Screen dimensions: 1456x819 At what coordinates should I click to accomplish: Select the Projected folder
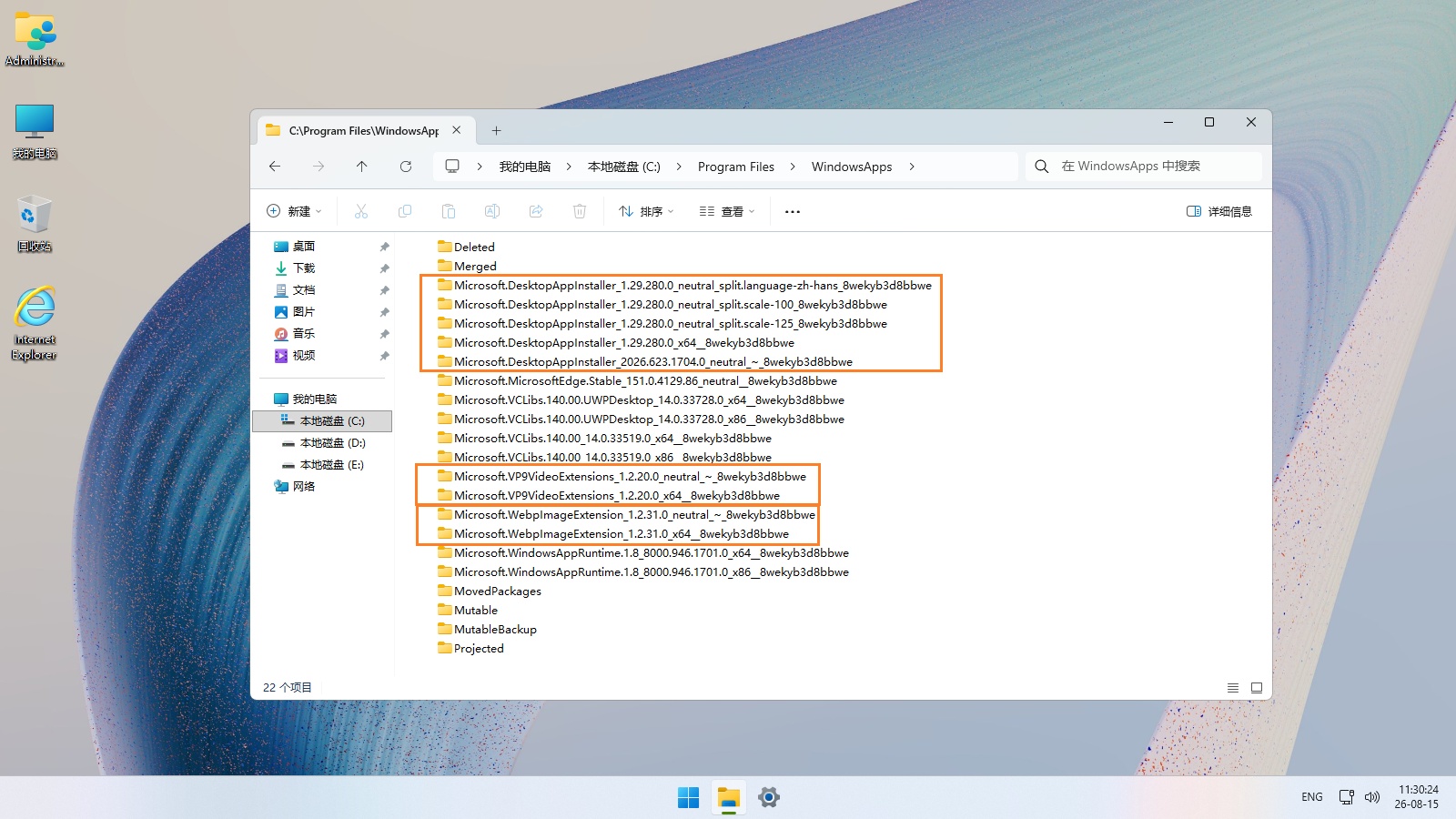[x=470, y=648]
